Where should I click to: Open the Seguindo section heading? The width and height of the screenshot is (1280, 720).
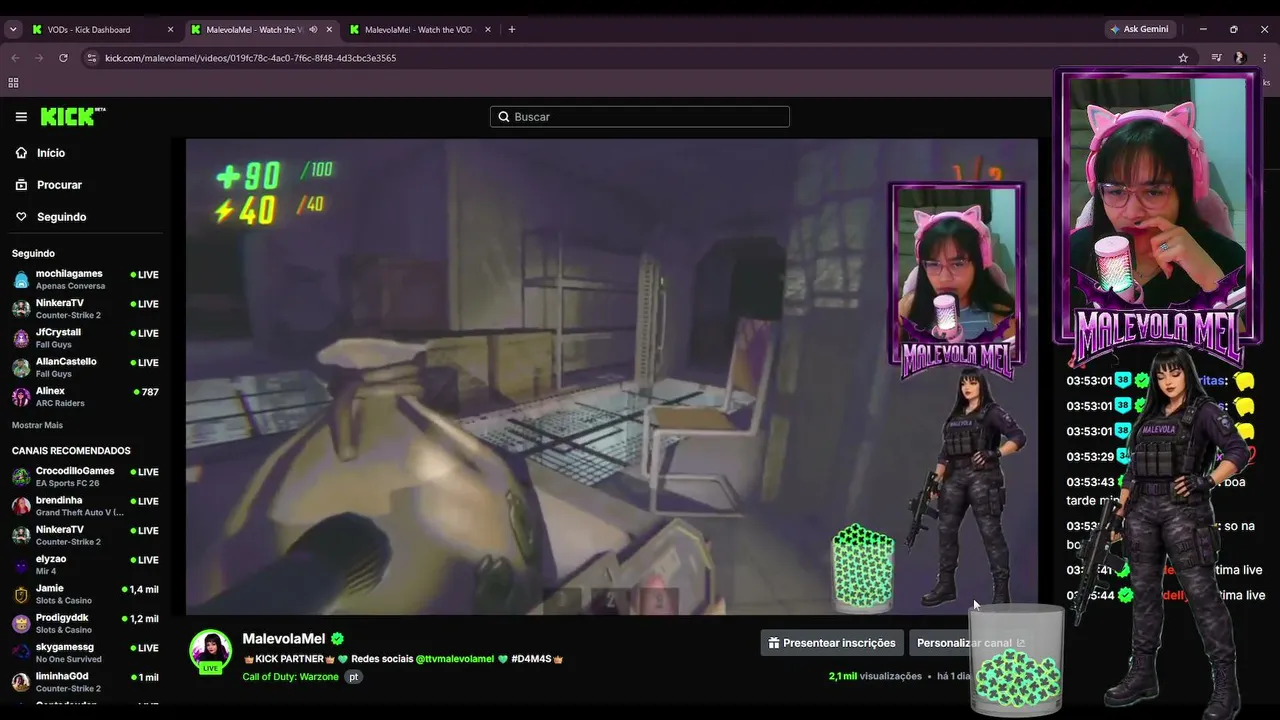tap(33, 254)
